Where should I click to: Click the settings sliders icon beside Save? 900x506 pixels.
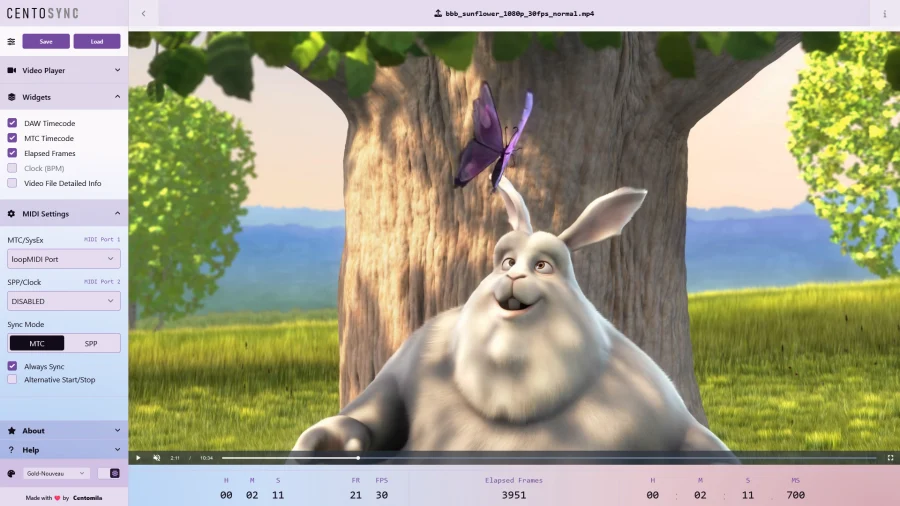point(11,41)
